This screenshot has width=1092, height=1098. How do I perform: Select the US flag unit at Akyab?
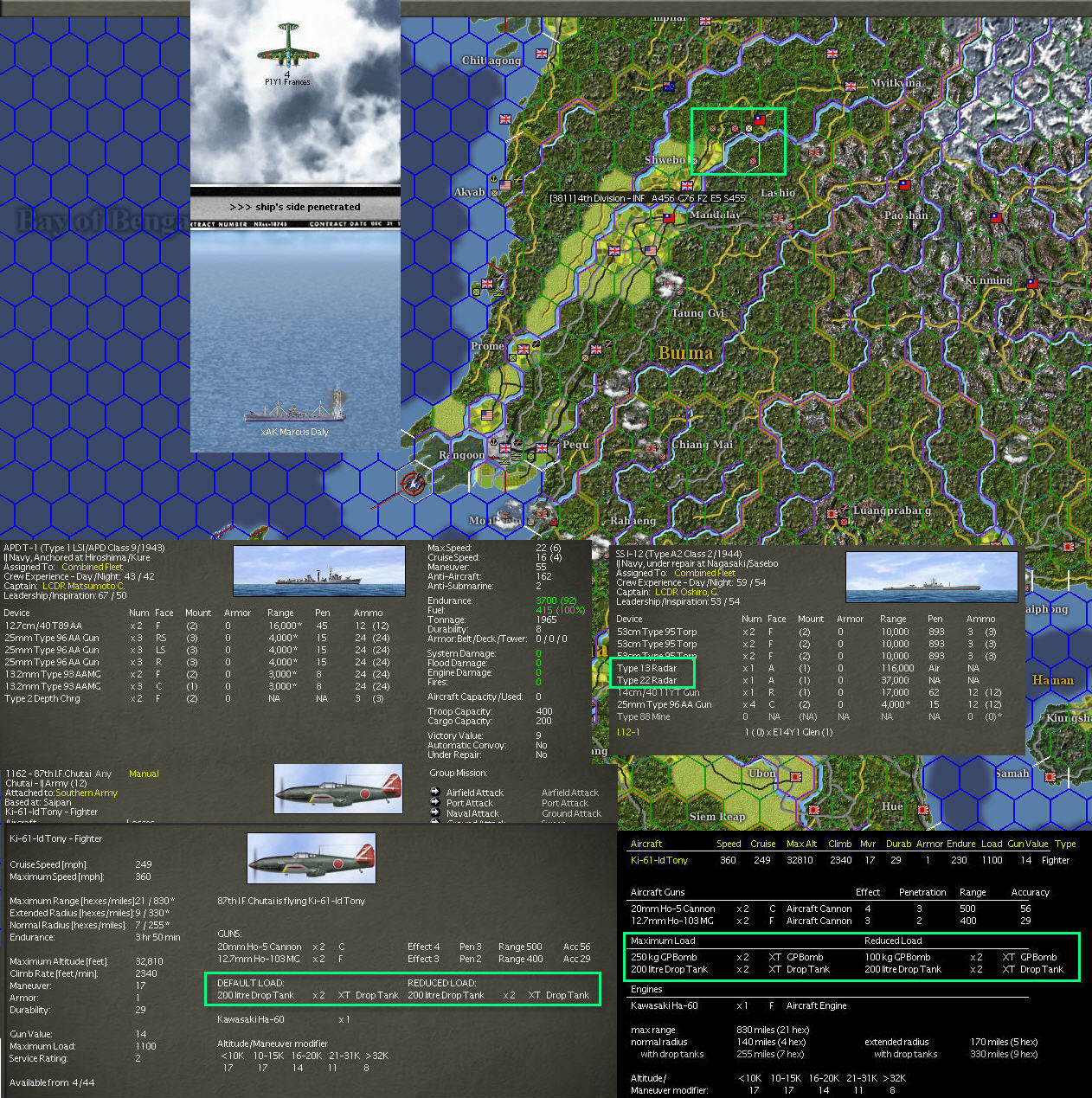click(x=506, y=184)
